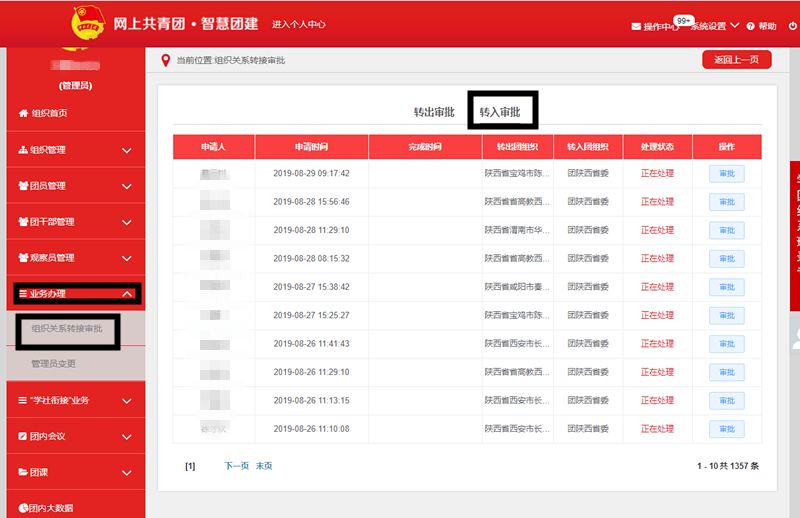The image size is (800, 518).
Task: Switch to the 转入审批 tab
Action: tap(500, 112)
